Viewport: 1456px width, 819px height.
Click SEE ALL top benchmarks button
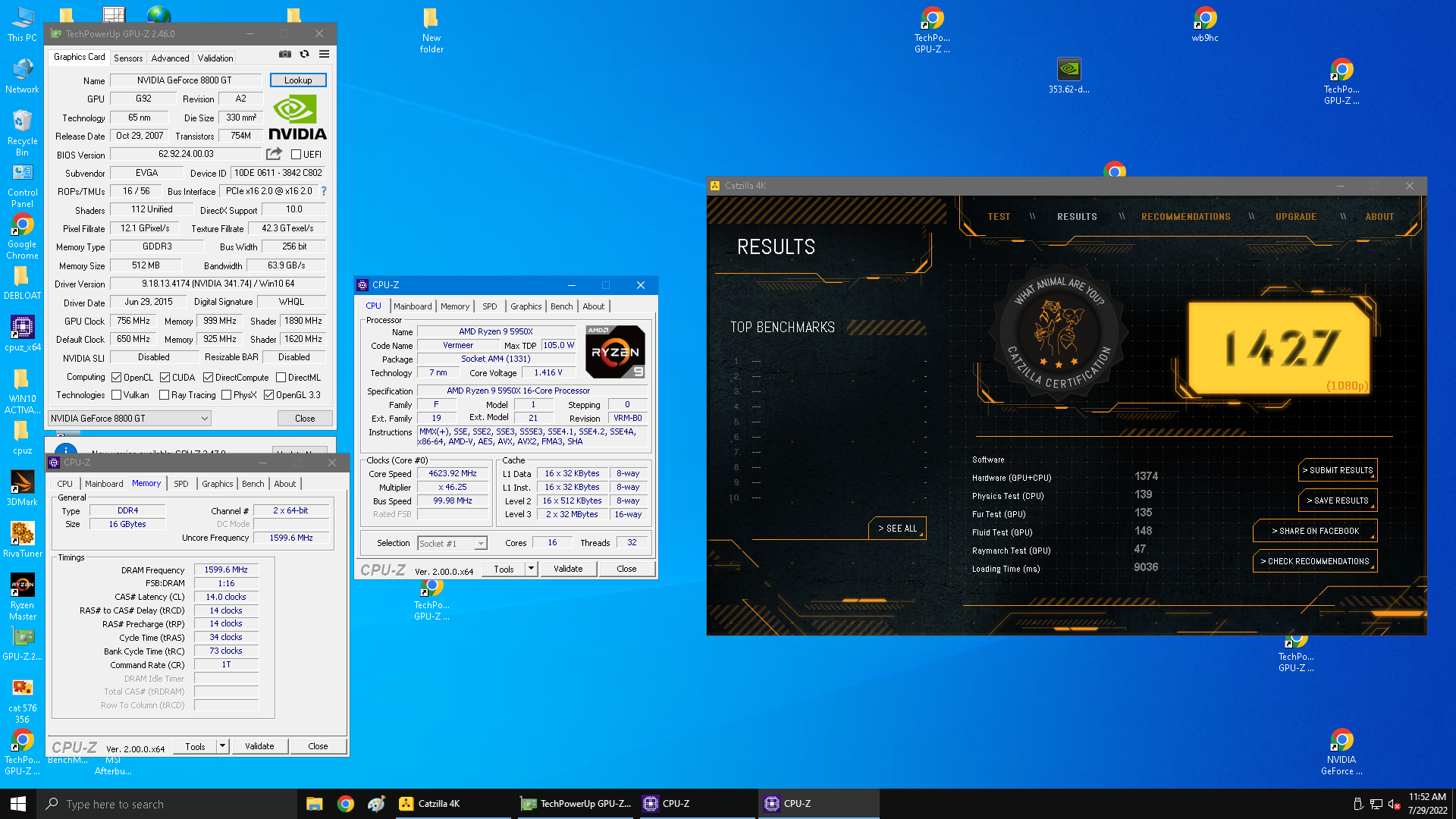point(897,529)
